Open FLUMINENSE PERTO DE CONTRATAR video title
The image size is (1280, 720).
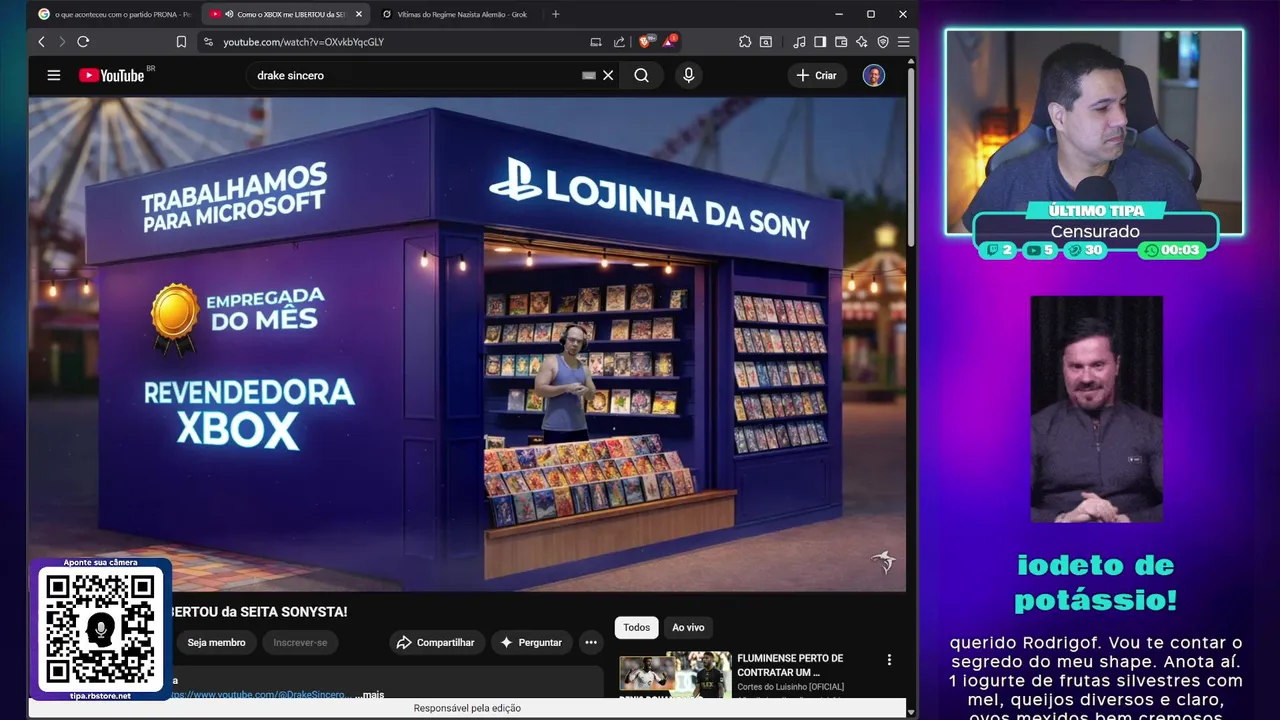click(x=790, y=665)
